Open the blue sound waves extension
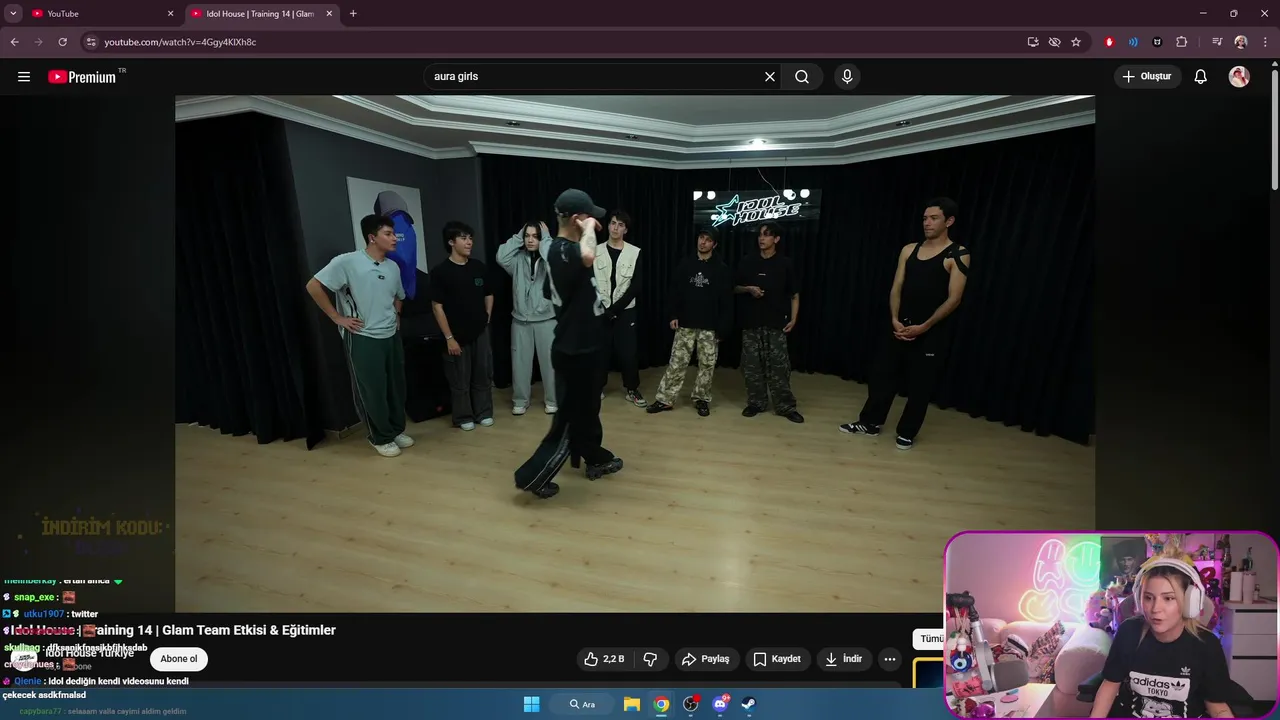1280x720 pixels. point(1133,42)
